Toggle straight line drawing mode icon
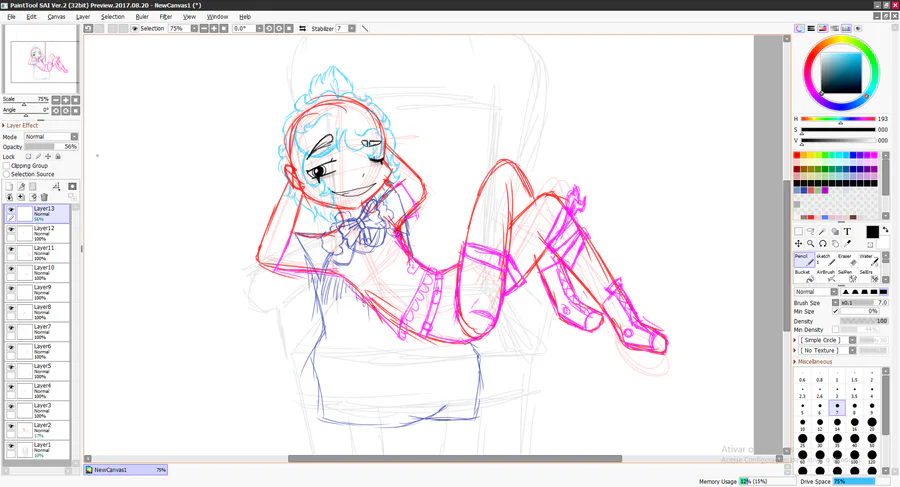900x487 pixels. [364, 28]
